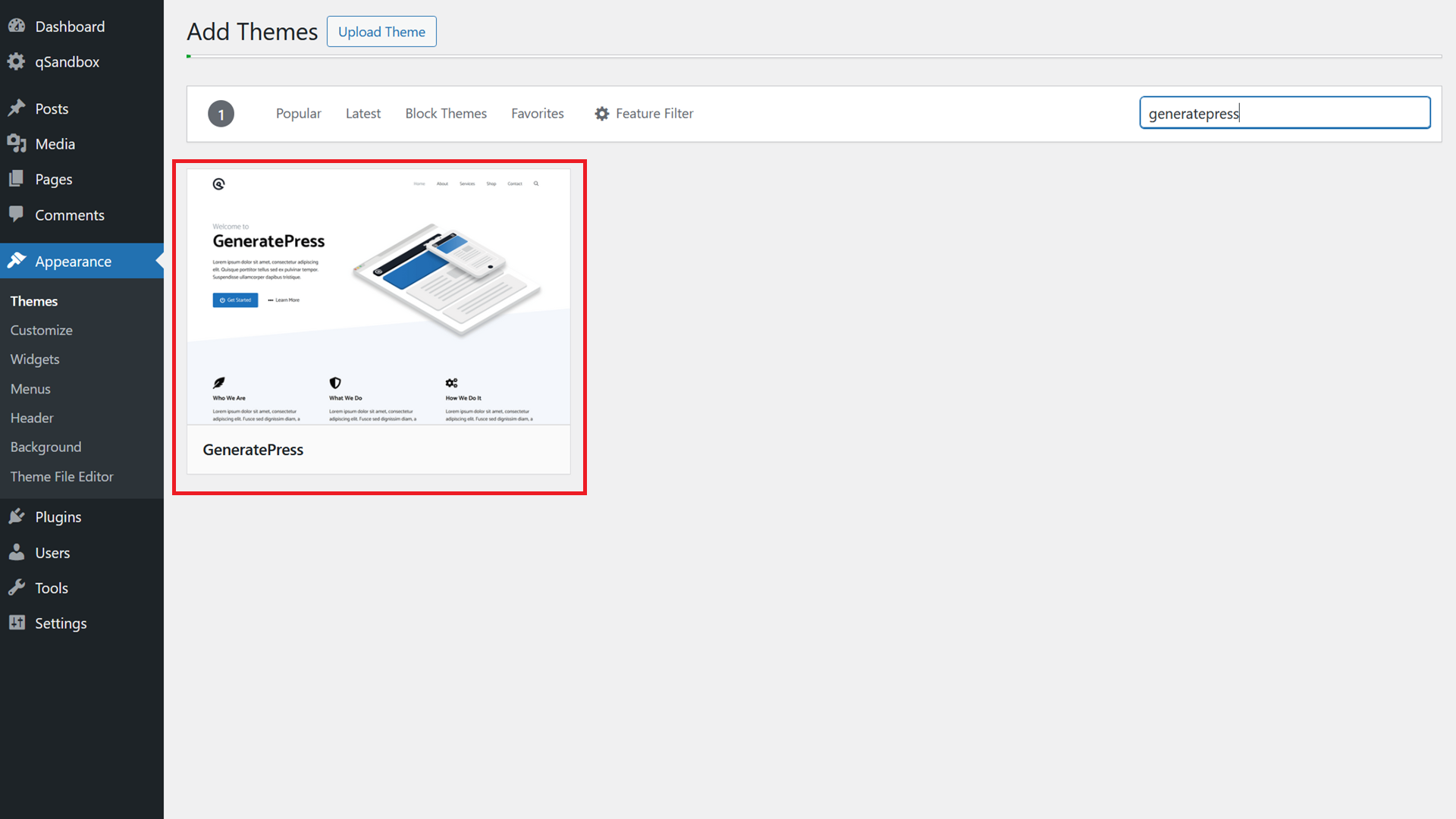Go to Themes submenu item
1456x819 pixels.
[34, 301]
